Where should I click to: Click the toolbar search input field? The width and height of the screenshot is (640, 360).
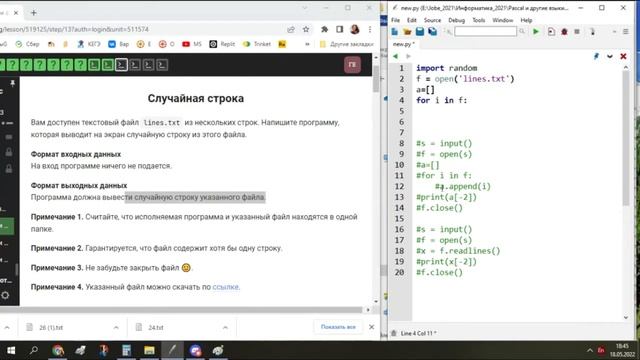click(x=485, y=31)
